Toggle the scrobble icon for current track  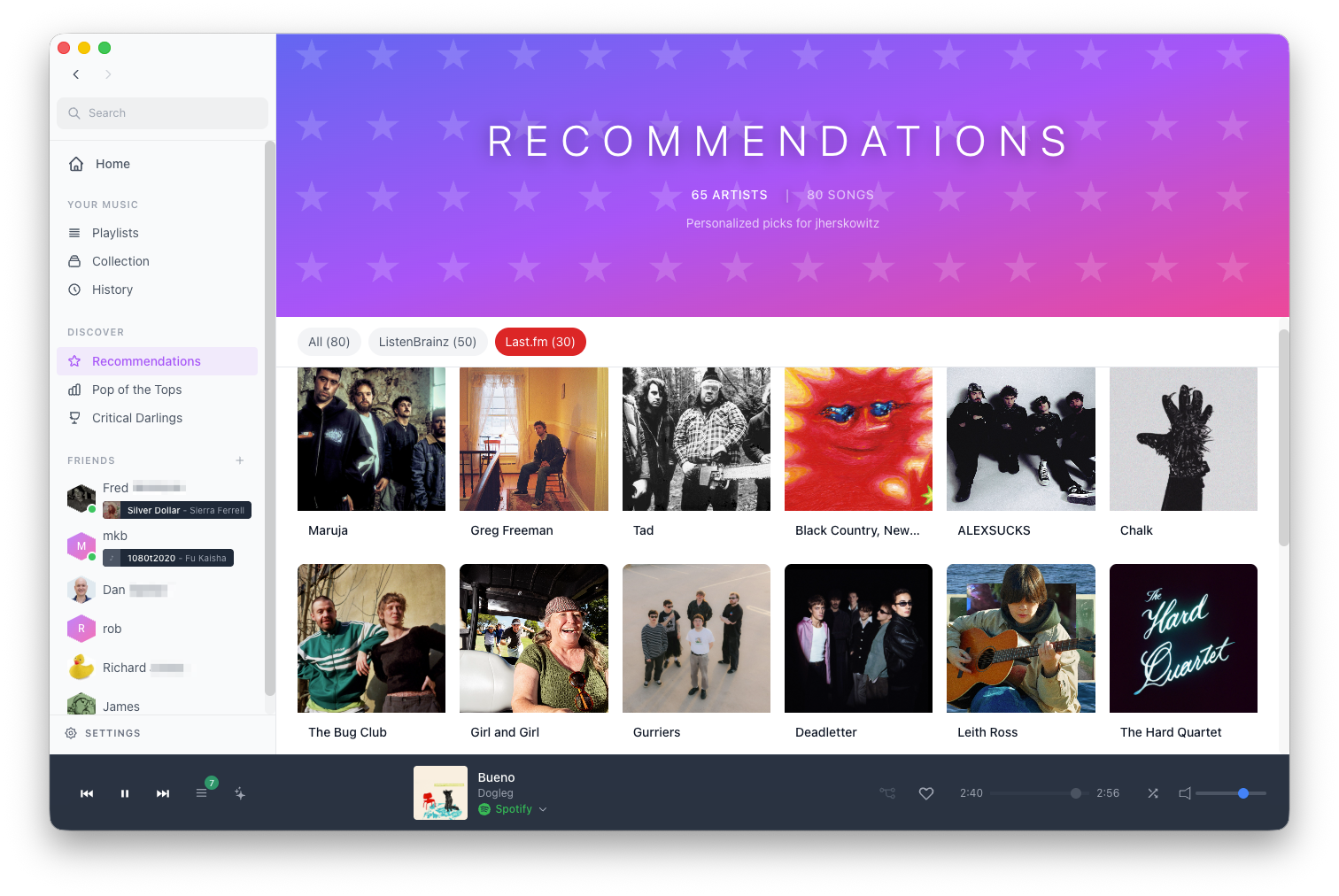(x=887, y=793)
